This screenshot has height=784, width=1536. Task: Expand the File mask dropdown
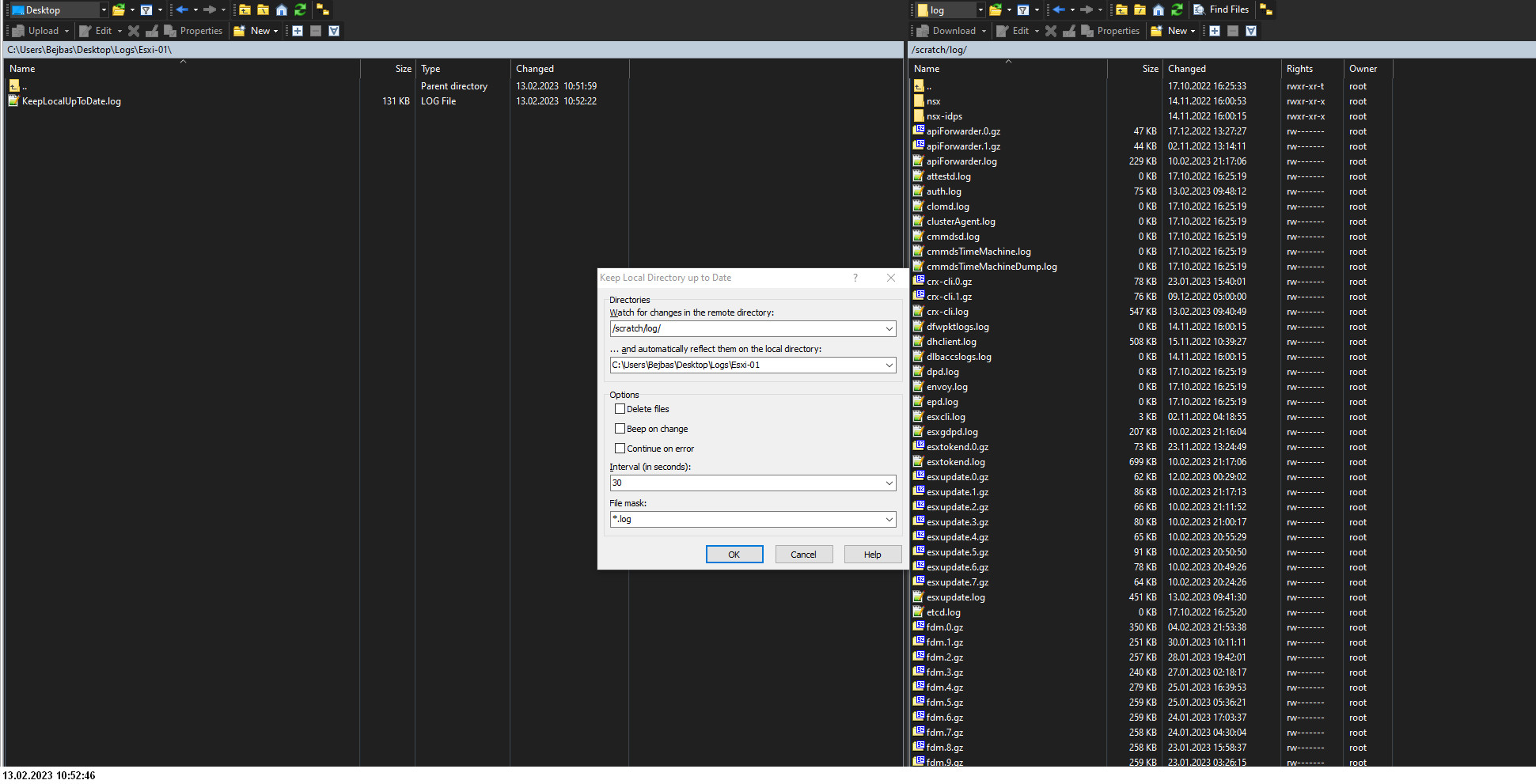889,519
